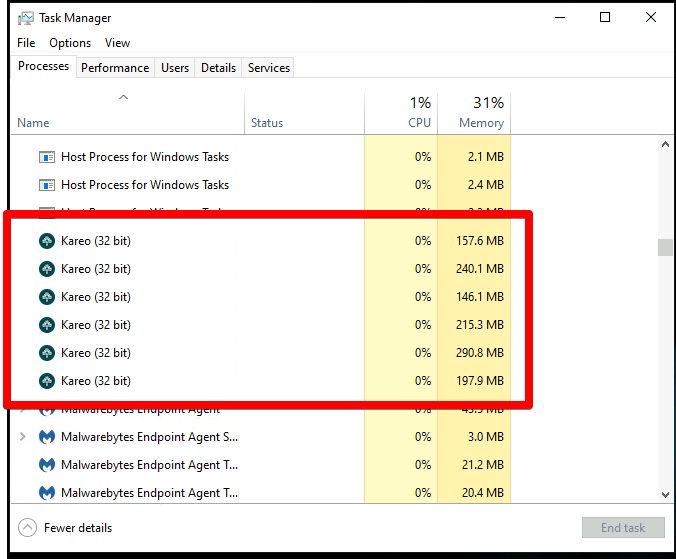Click the sort arrow above Name column
Viewport: 676px width, 559px height.
[123, 97]
